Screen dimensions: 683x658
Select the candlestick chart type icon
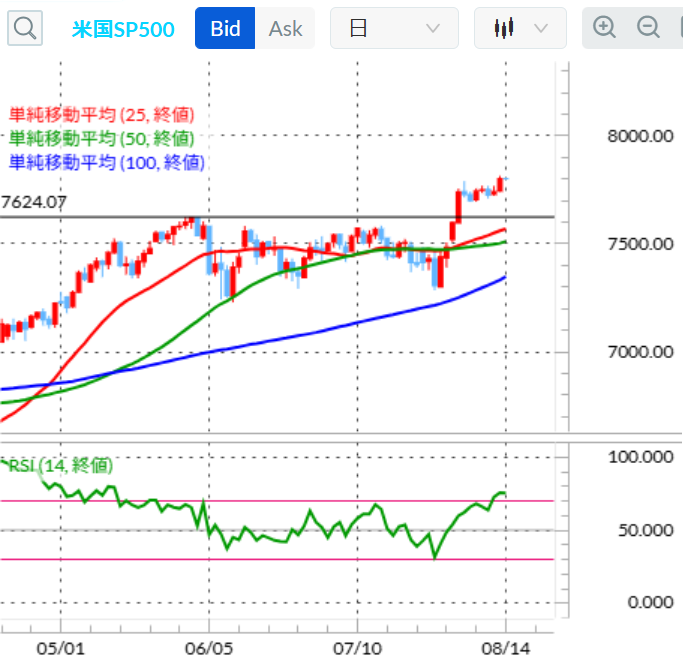(x=504, y=28)
